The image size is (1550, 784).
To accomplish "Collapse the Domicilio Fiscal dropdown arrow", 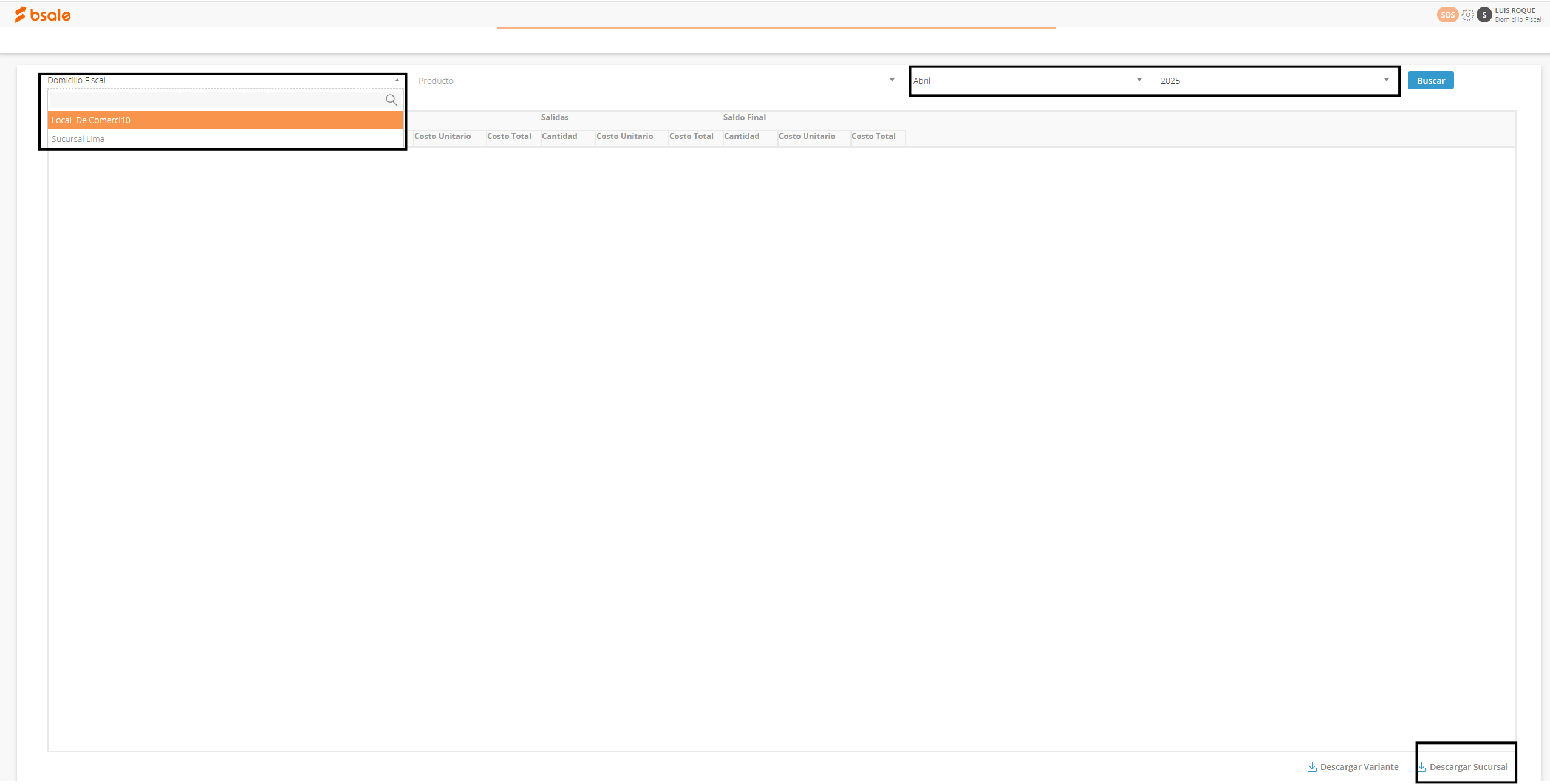I will click(397, 80).
